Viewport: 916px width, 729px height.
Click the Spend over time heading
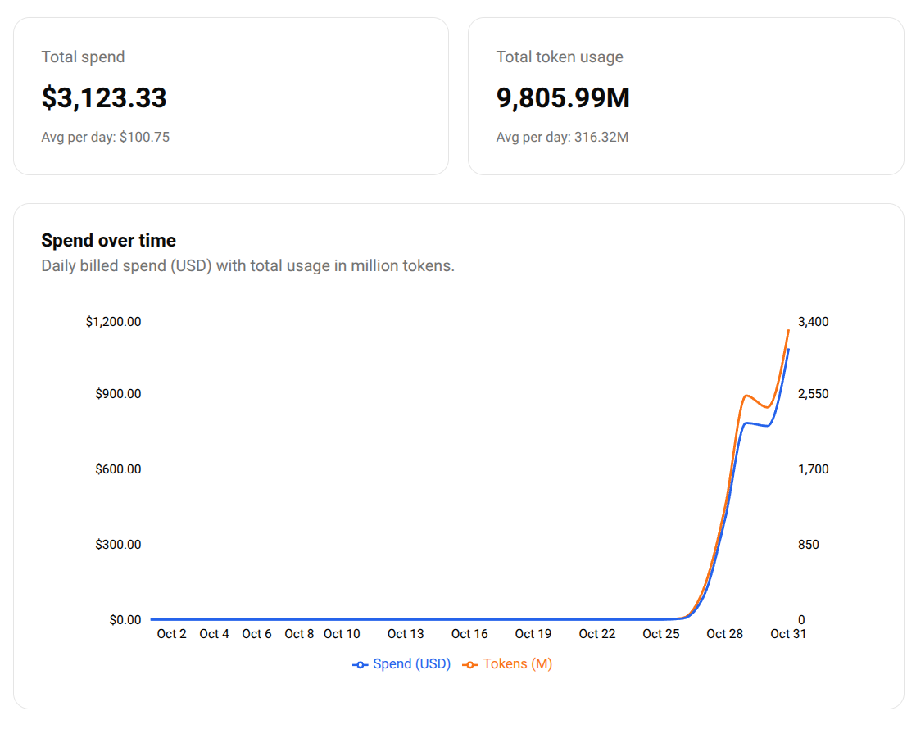point(108,241)
